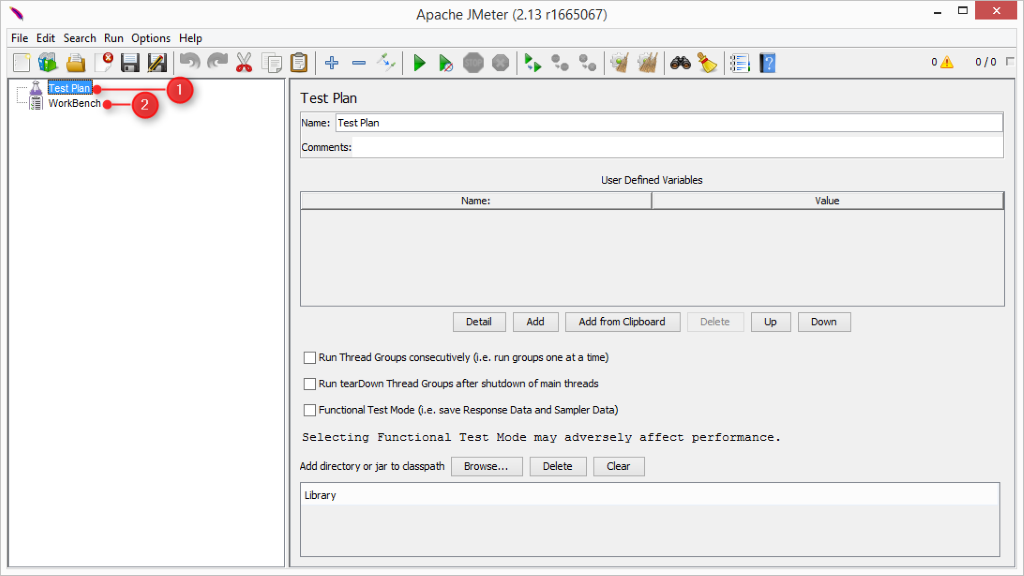The height and width of the screenshot is (576, 1024).
Task: Click the Open file folder icon
Action: [76, 63]
